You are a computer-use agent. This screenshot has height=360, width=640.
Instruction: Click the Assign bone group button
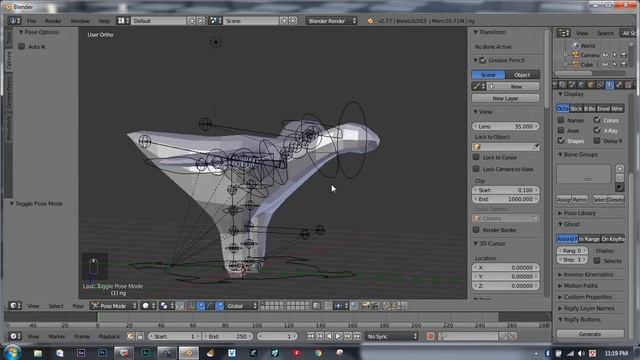[564, 199]
